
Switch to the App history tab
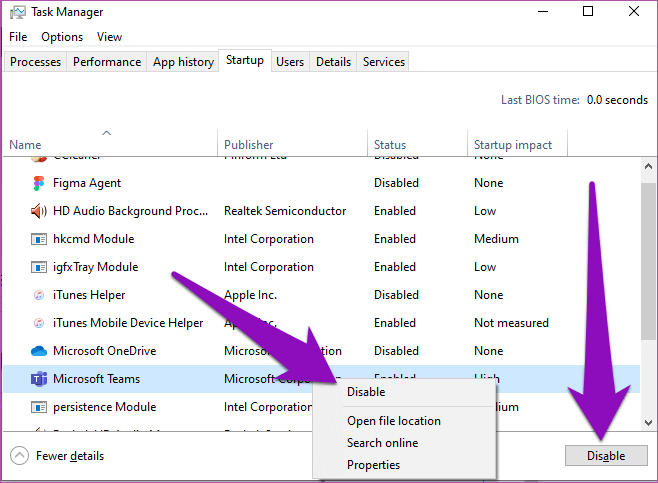coord(183,62)
